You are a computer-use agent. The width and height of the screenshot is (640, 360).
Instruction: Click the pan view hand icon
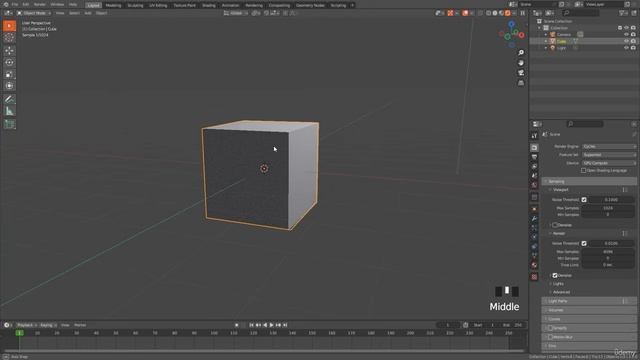pos(521,63)
